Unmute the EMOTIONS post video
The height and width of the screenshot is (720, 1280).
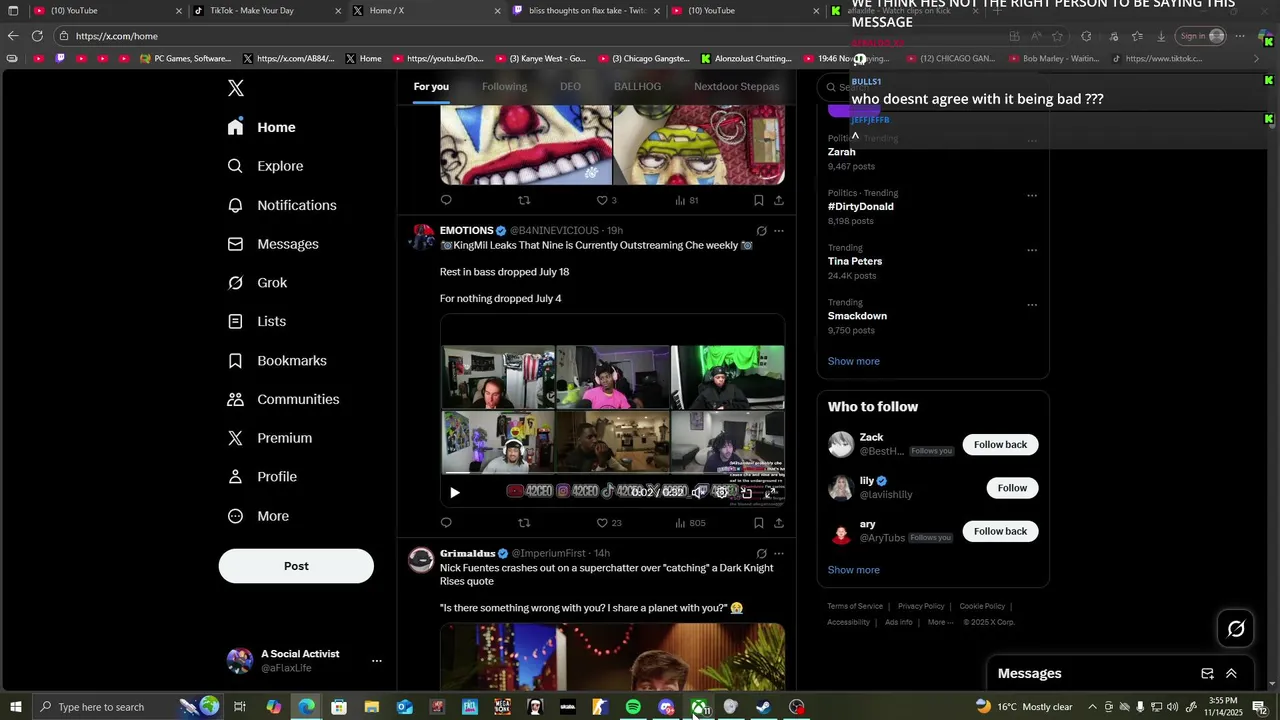pyautogui.click(x=698, y=492)
